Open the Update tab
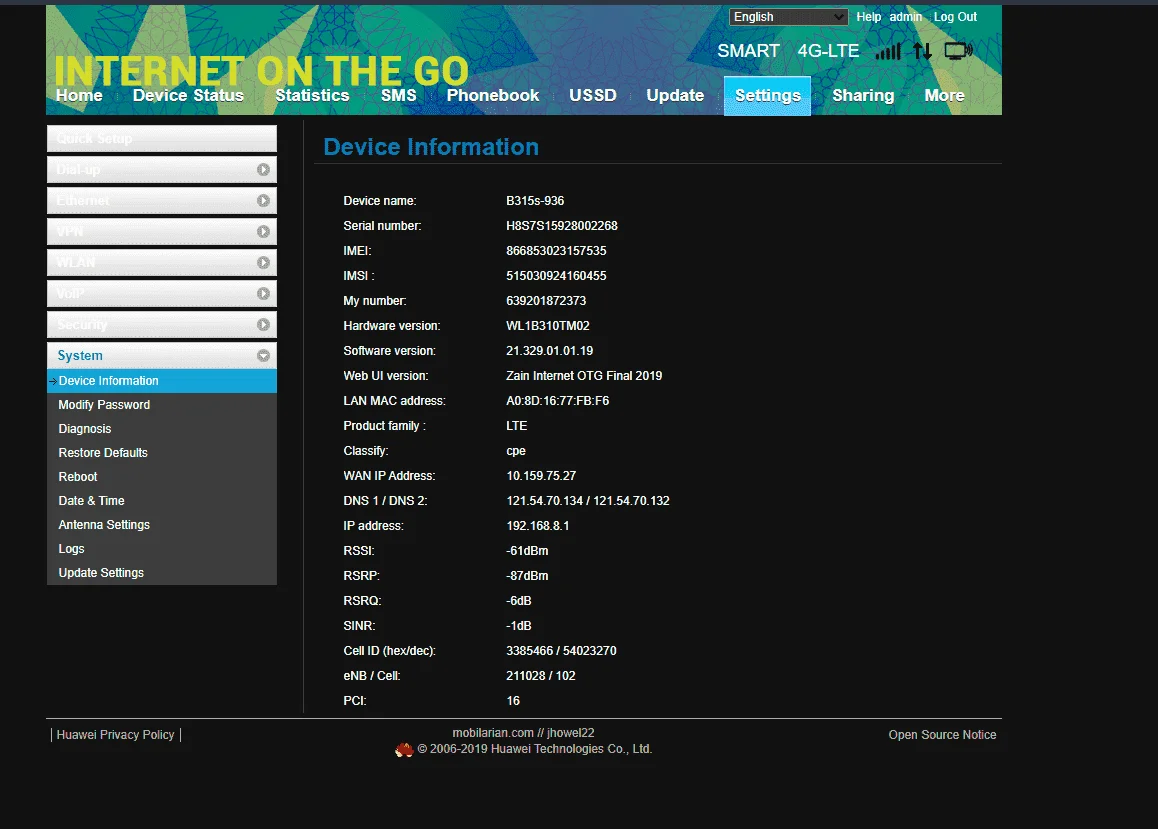Screen dimensions: 1158x829 pos(675,95)
